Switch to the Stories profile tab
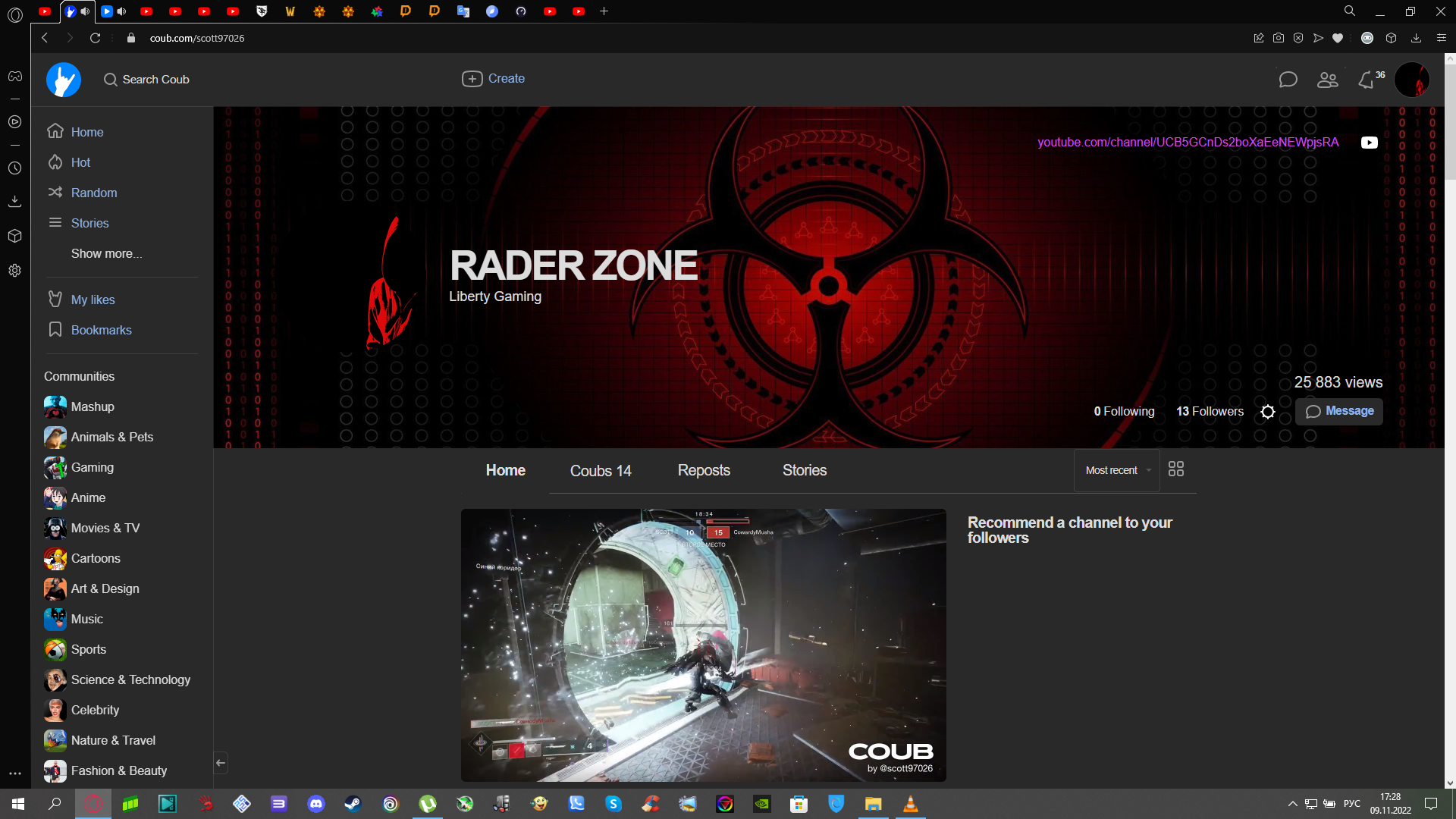 coord(805,470)
